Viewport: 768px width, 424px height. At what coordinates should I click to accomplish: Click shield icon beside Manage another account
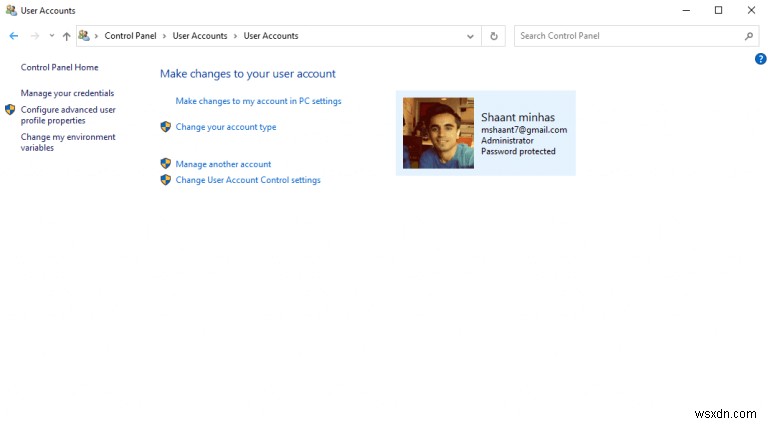tap(166, 164)
